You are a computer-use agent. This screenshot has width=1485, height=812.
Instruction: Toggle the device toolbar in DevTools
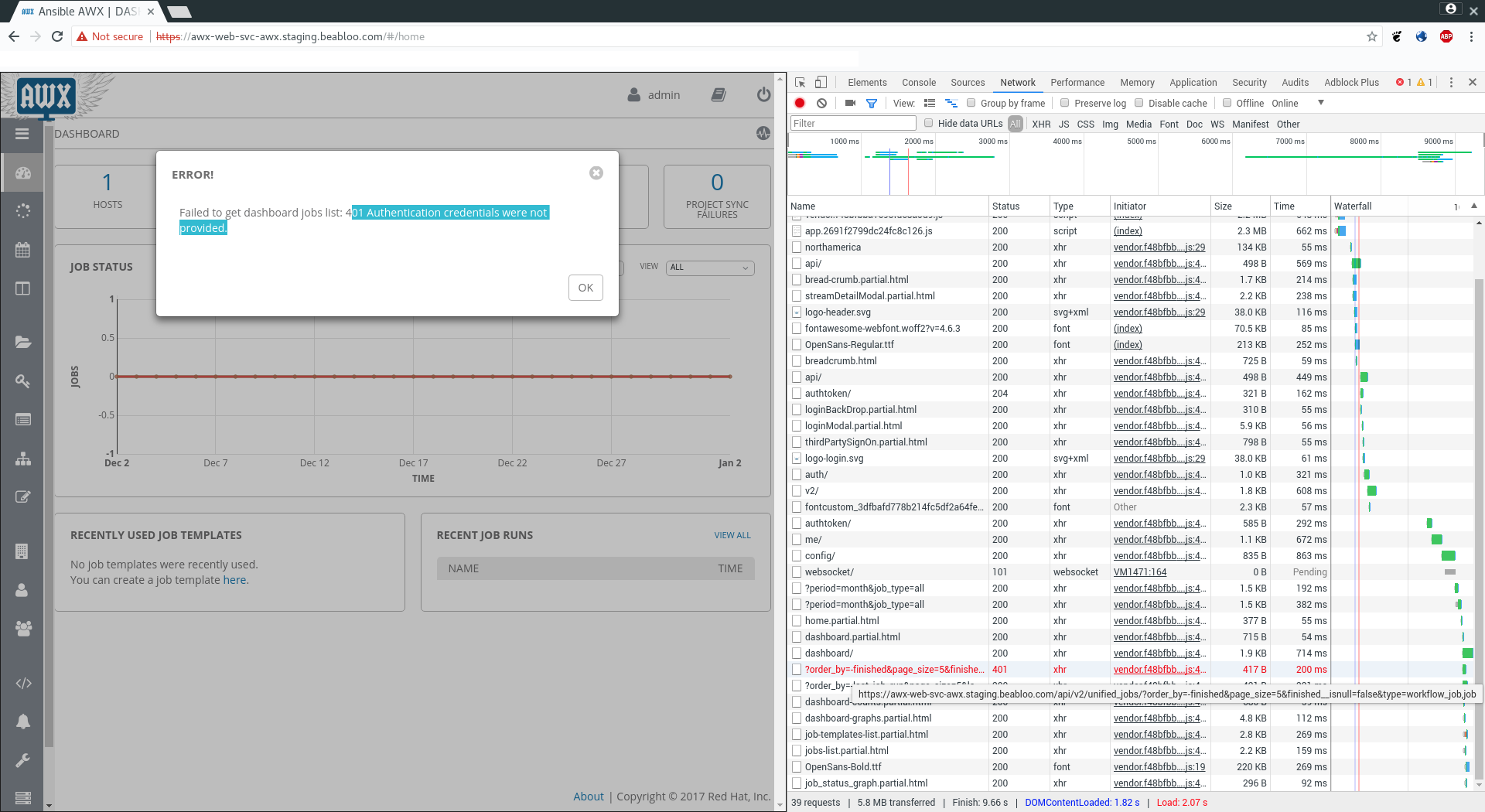coord(821,82)
